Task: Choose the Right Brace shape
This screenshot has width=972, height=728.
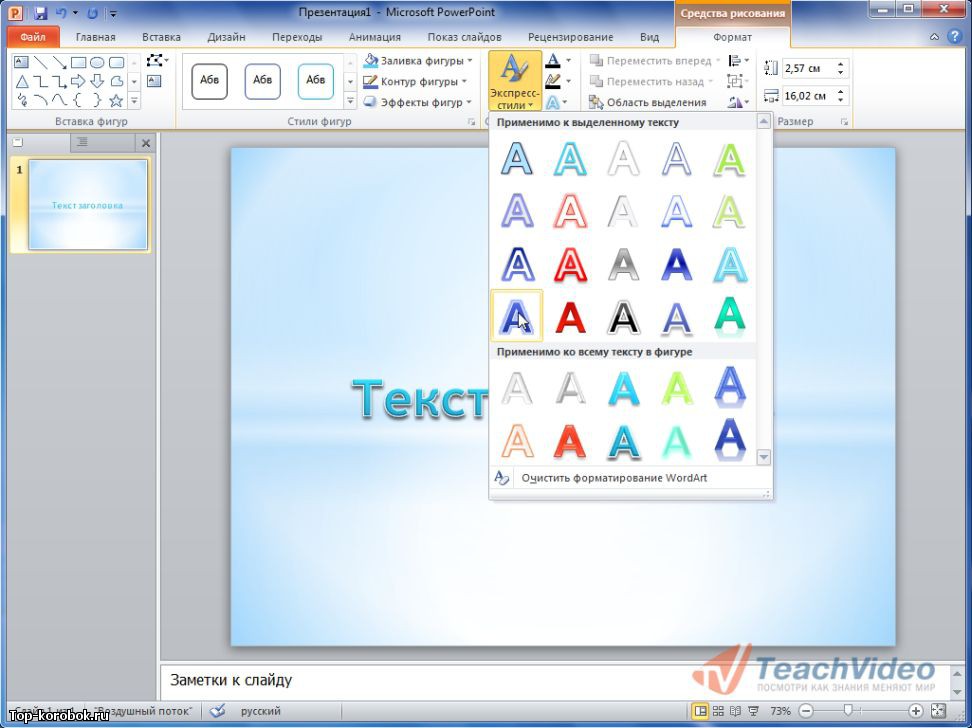Action: click(97, 100)
